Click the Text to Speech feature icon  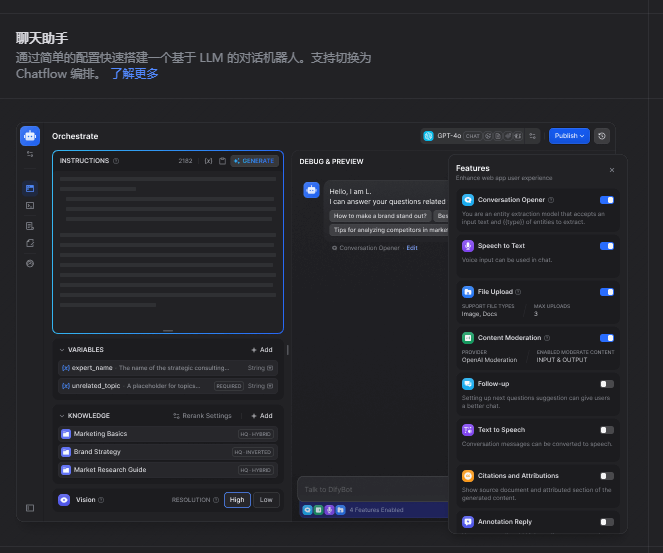click(x=468, y=430)
